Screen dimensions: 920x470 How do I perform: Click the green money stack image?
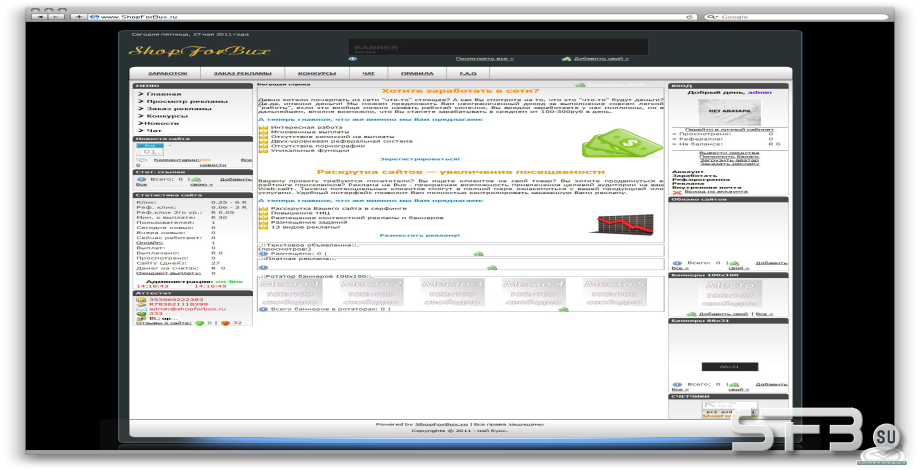pyautogui.click(x=621, y=143)
